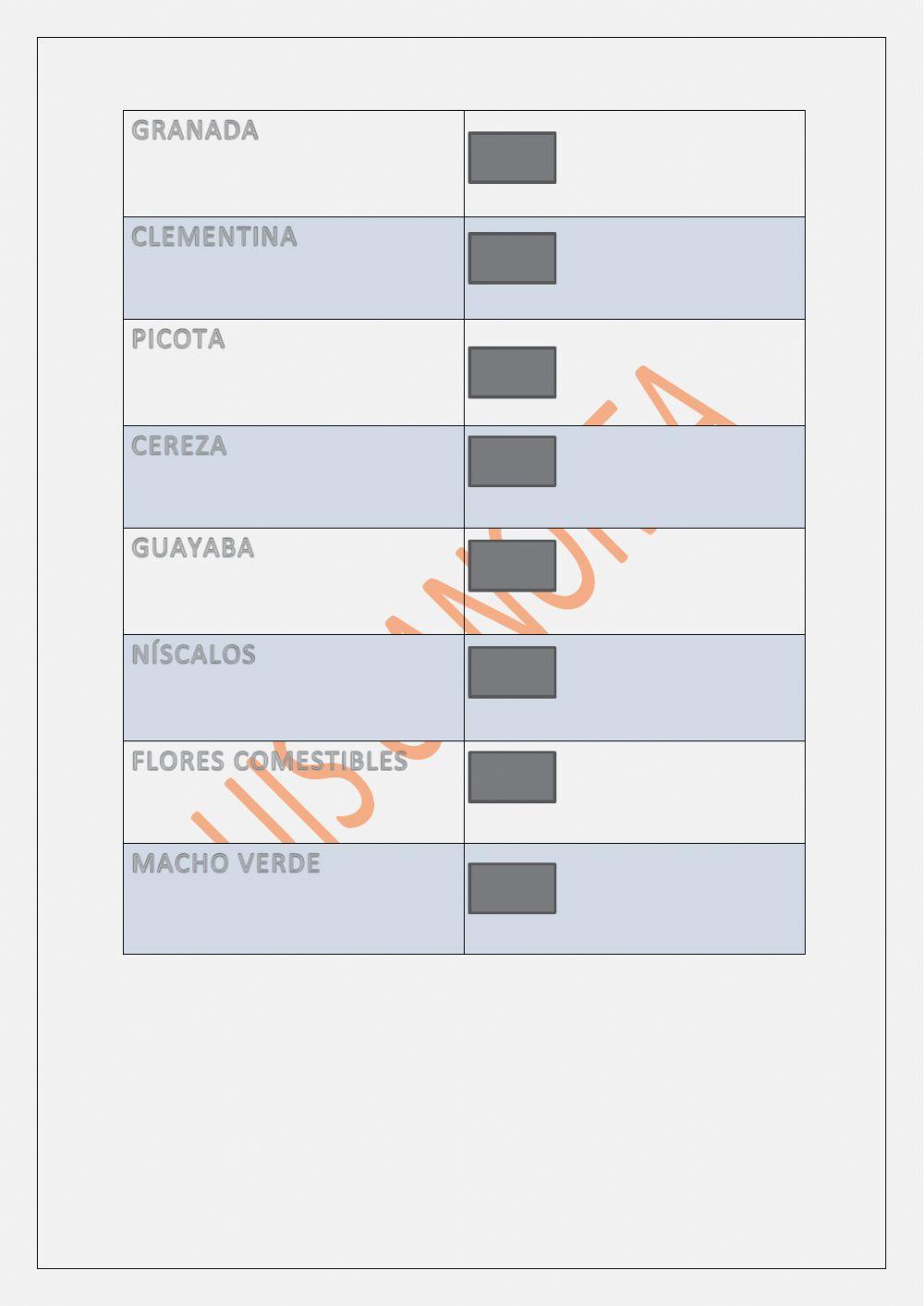The height and width of the screenshot is (1306, 924).
Task: Select the NÍSCALOS label text
Action: [194, 654]
